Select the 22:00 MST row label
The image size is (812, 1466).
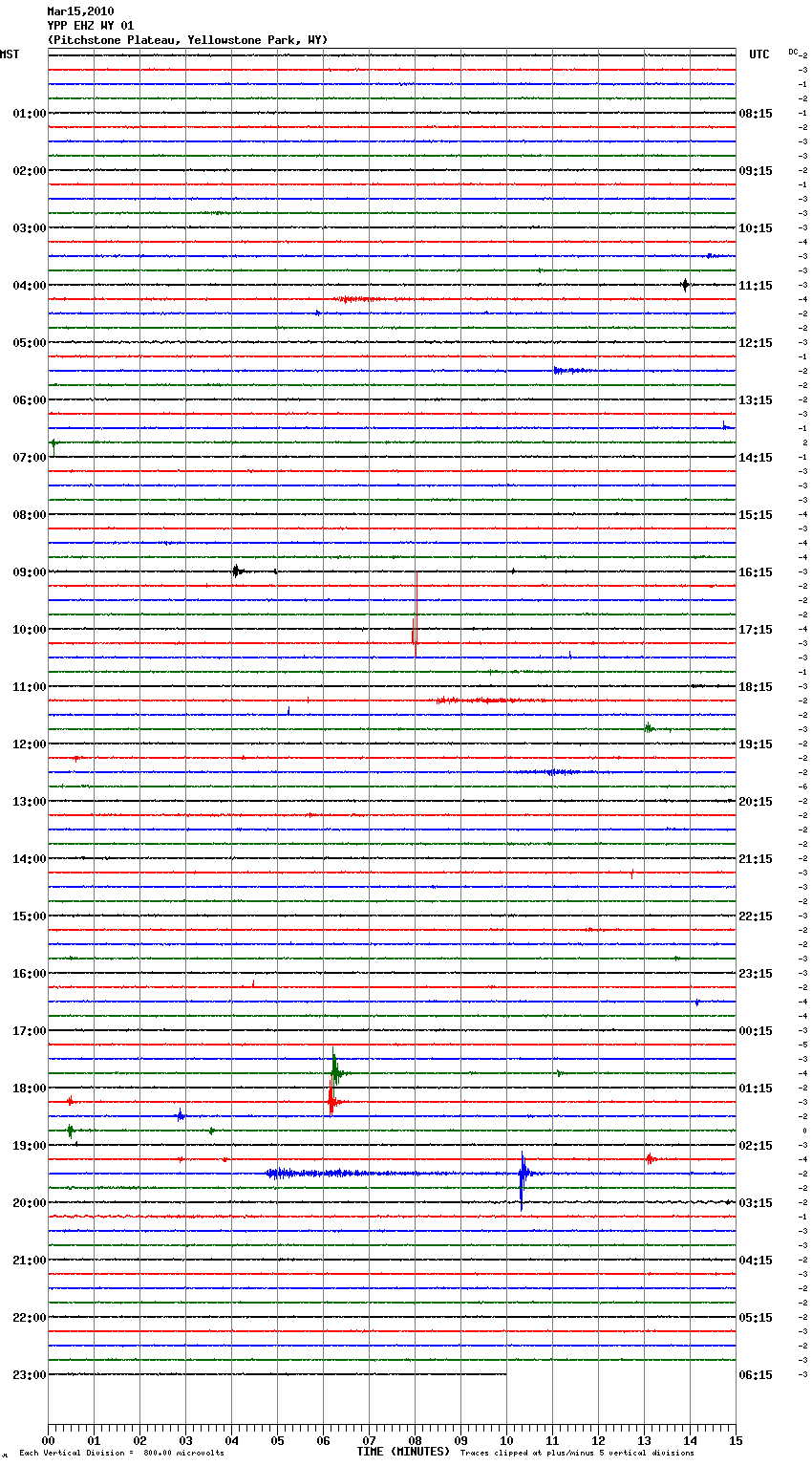coord(30,1318)
